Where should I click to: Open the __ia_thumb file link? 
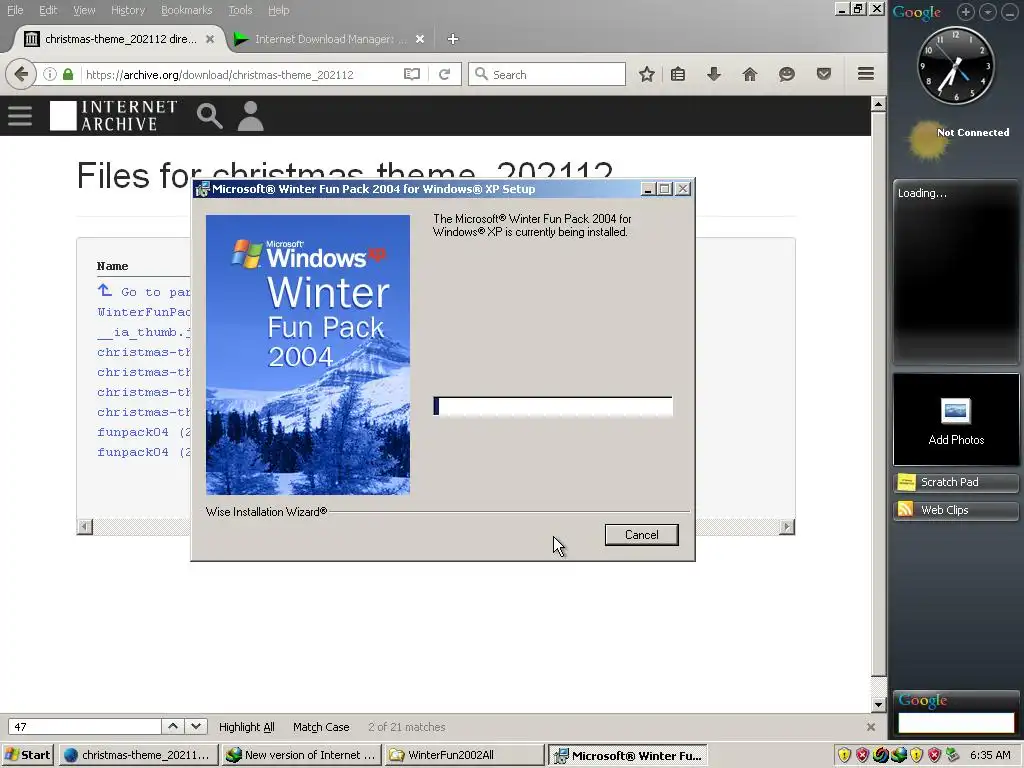pos(144,332)
